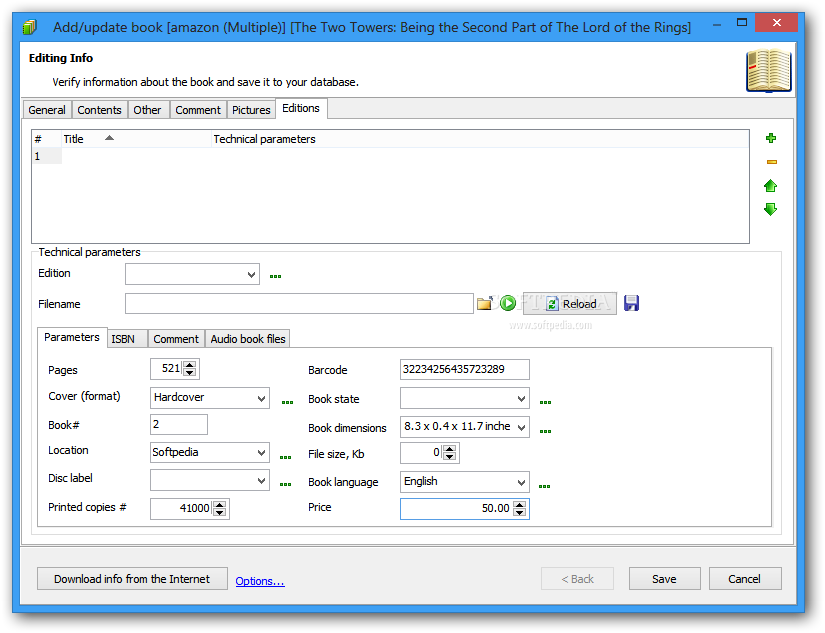Increase Pages value with up arrow
Image resolution: width=825 pixels, height=633 pixels.
[x=190, y=365]
